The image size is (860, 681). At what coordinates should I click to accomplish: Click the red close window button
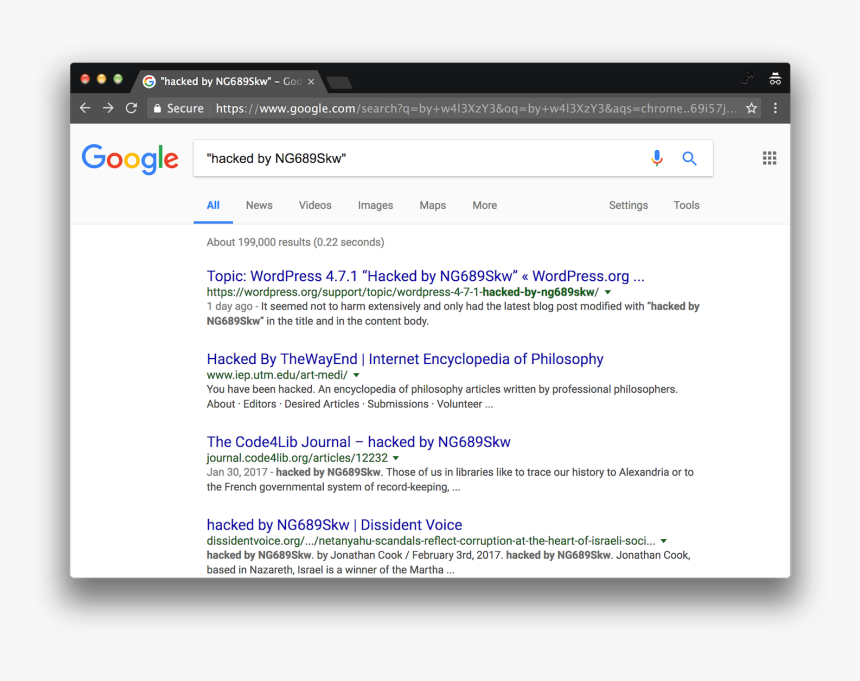click(85, 79)
